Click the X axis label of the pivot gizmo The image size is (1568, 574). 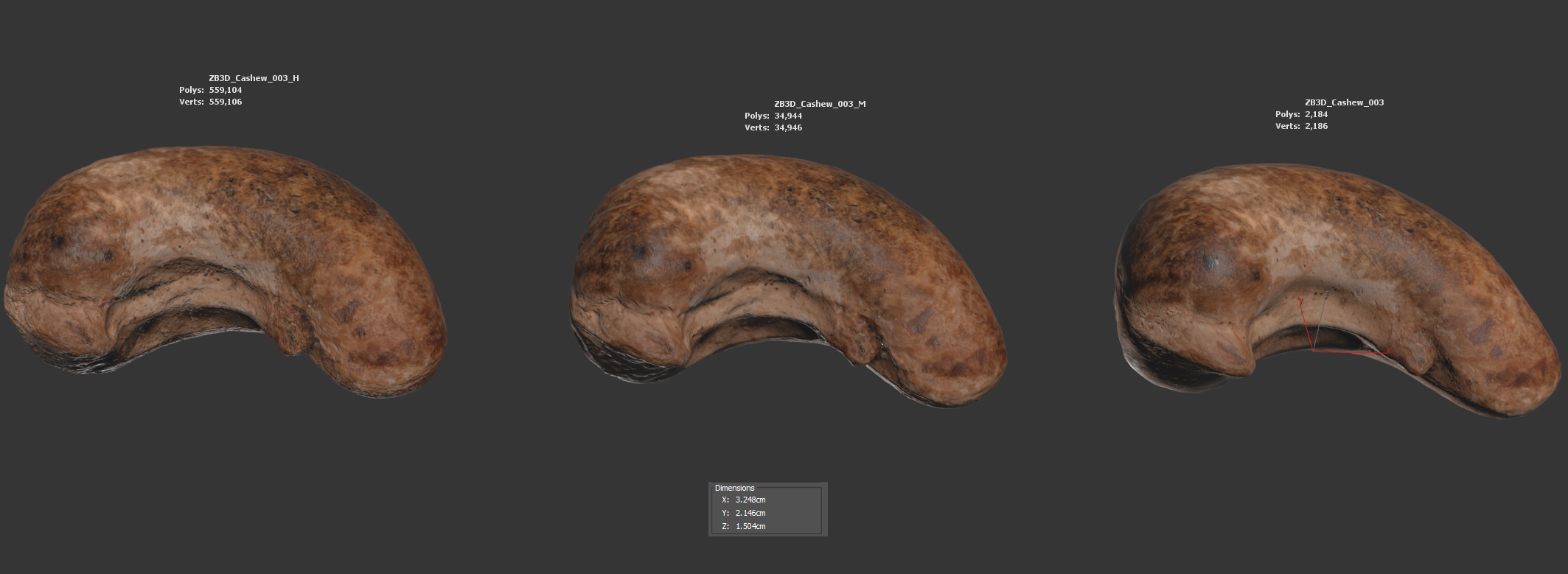1388,351
